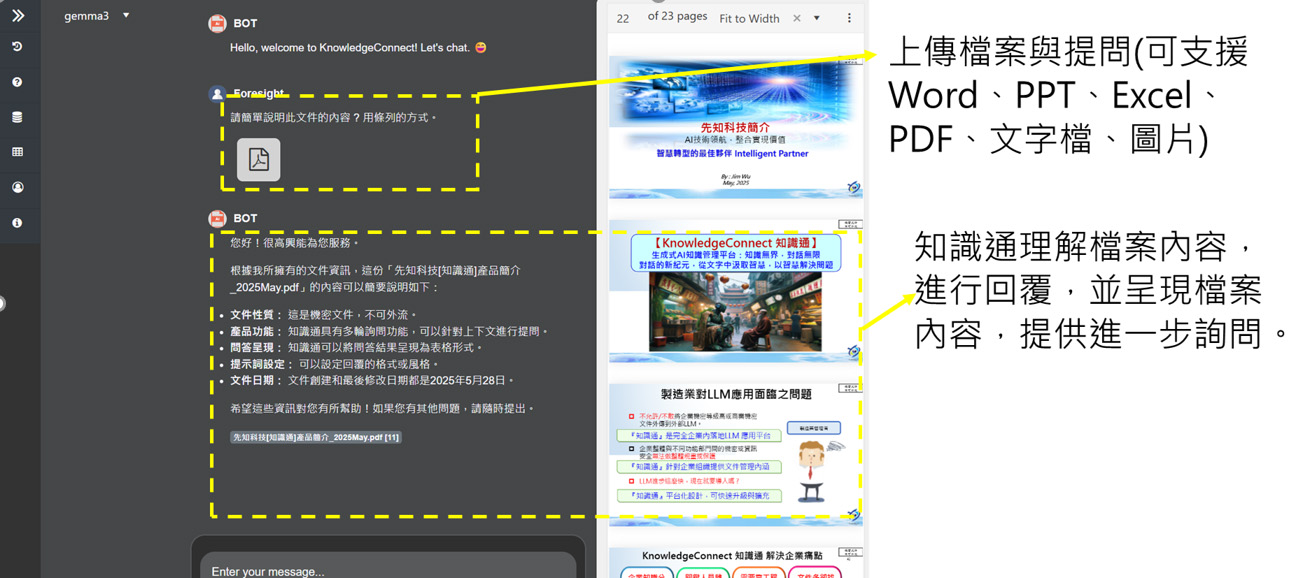Click the "提示詞設定" bullet line
The height and width of the screenshot is (578, 1307).
click(336, 364)
